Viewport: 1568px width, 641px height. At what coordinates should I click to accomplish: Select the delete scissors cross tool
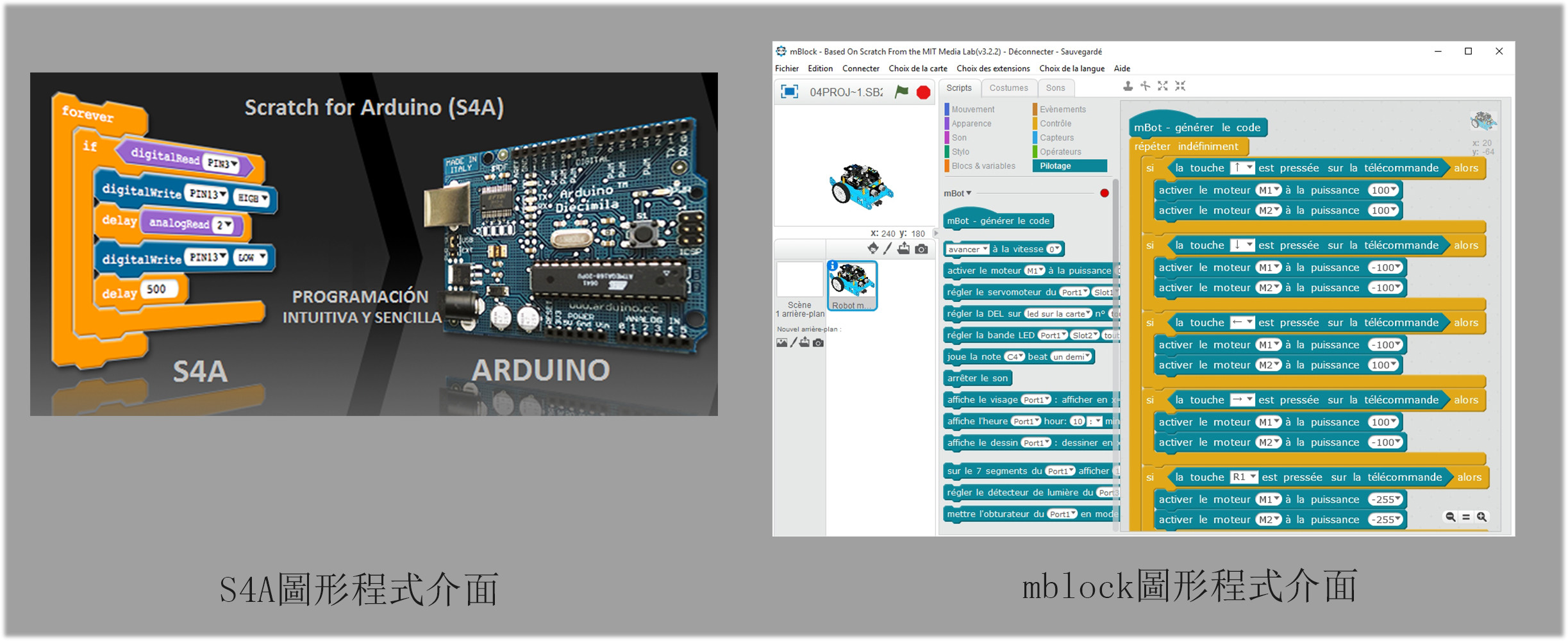[1145, 86]
